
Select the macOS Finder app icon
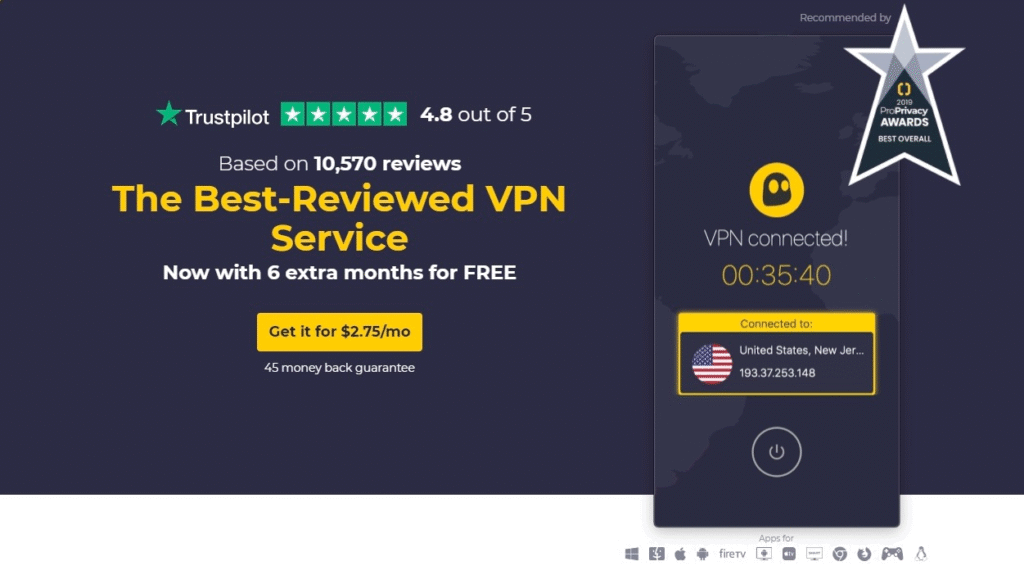tap(656, 554)
